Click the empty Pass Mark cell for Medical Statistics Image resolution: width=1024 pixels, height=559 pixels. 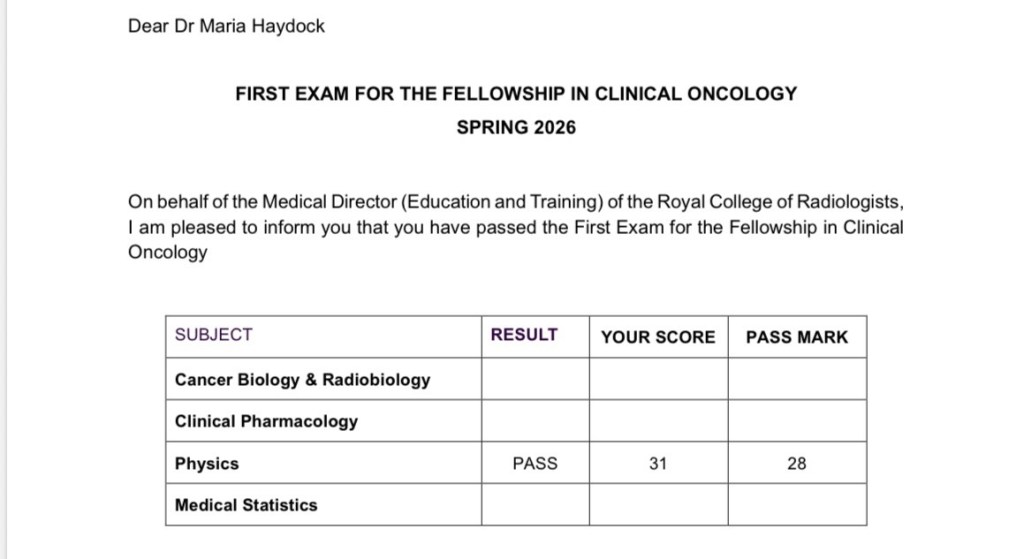coord(797,505)
